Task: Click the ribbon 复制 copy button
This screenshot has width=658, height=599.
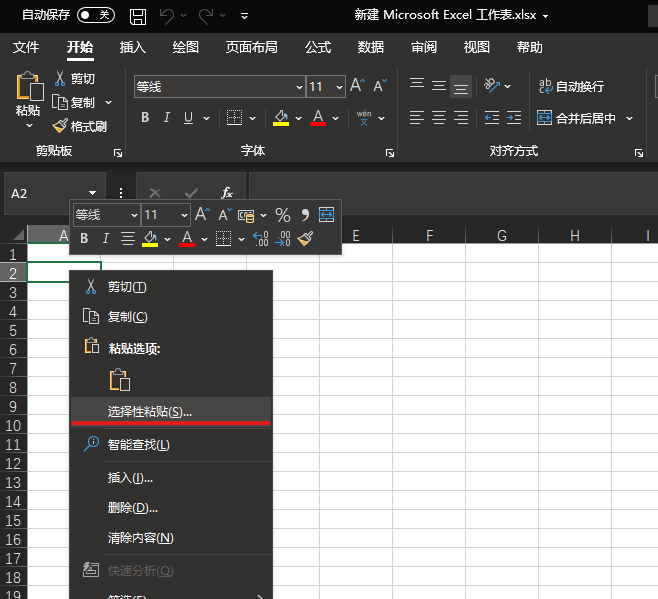Action: [x=73, y=102]
